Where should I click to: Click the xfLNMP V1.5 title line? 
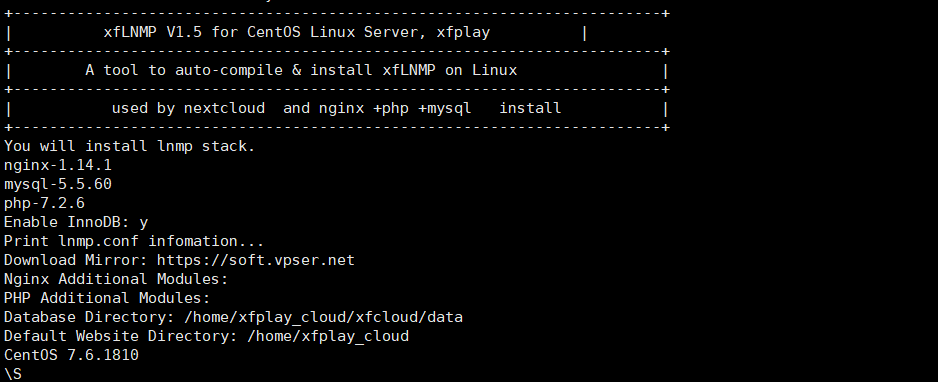(x=297, y=32)
